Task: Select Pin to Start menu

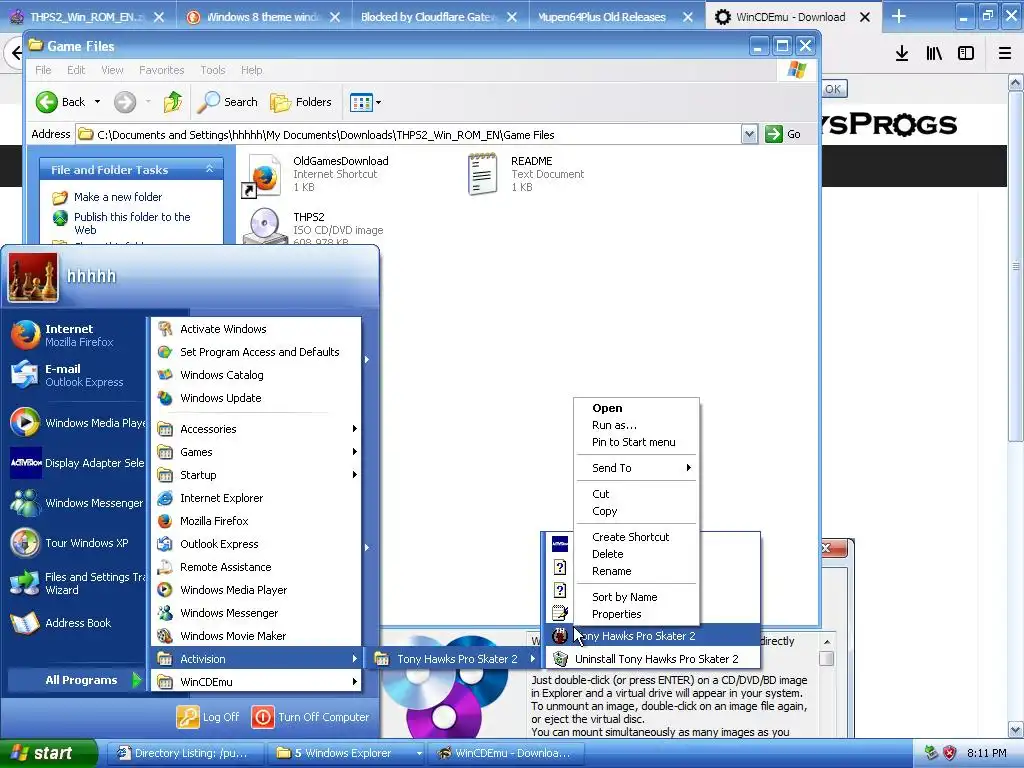Action: (633, 442)
